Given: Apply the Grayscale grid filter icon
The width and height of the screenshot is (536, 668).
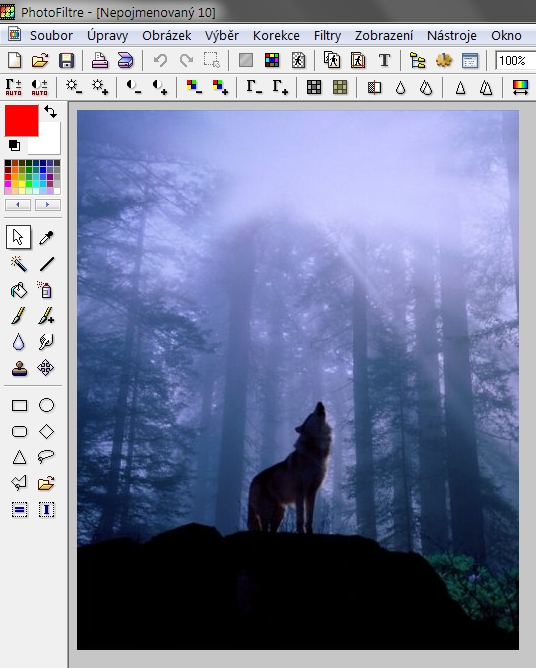Looking at the screenshot, I should (314, 87).
